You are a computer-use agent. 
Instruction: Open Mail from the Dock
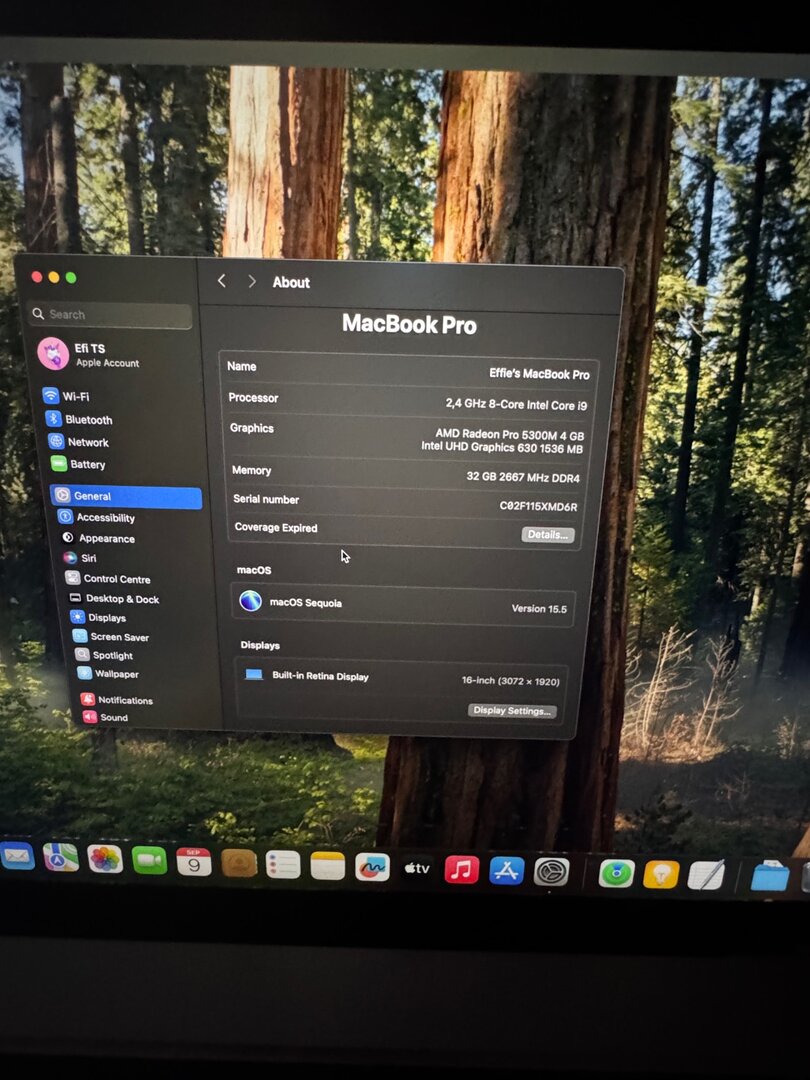(x=17, y=856)
